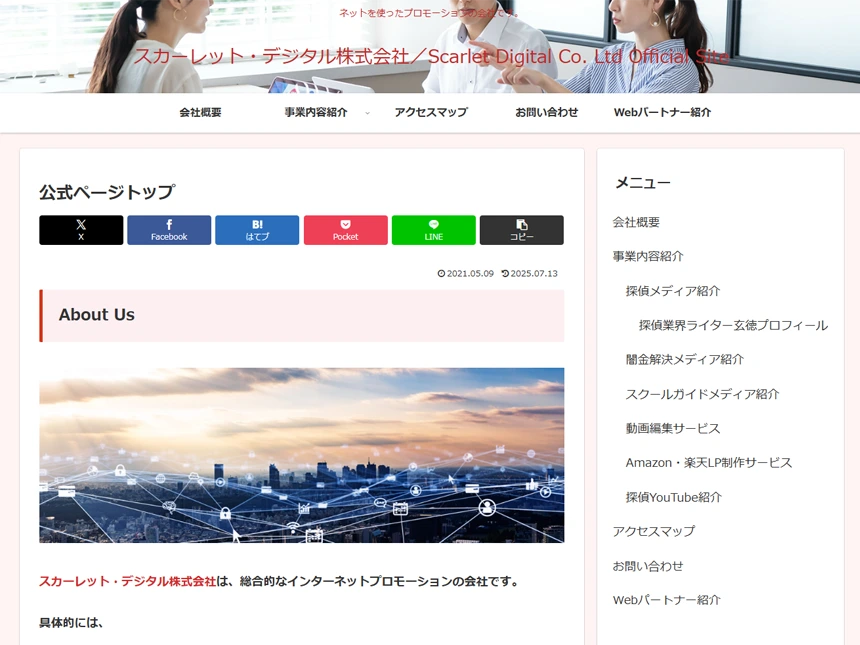Open Webパートナー紹介 in top navigation

tap(662, 113)
